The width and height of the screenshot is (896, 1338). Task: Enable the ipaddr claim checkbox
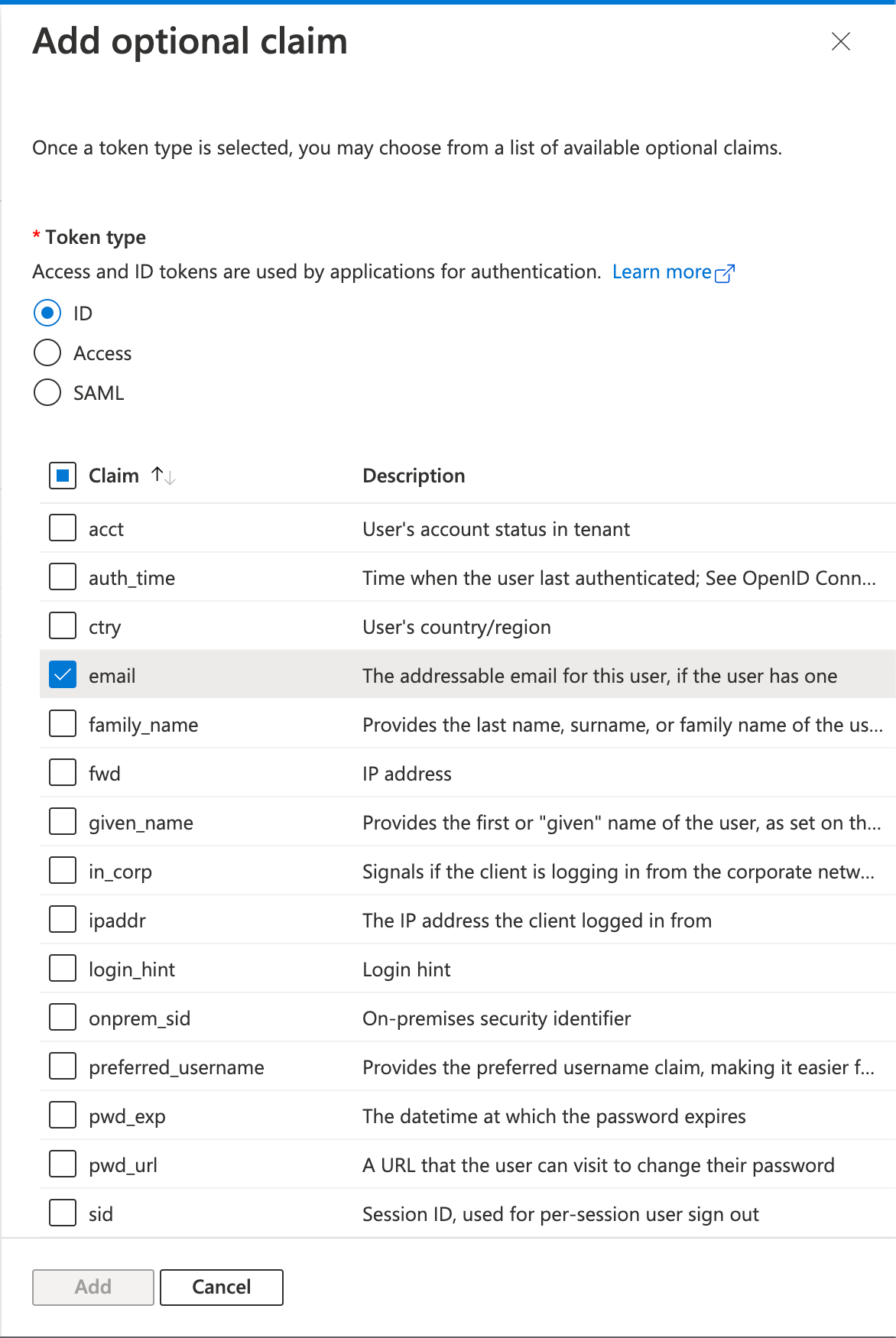(x=63, y=919)
